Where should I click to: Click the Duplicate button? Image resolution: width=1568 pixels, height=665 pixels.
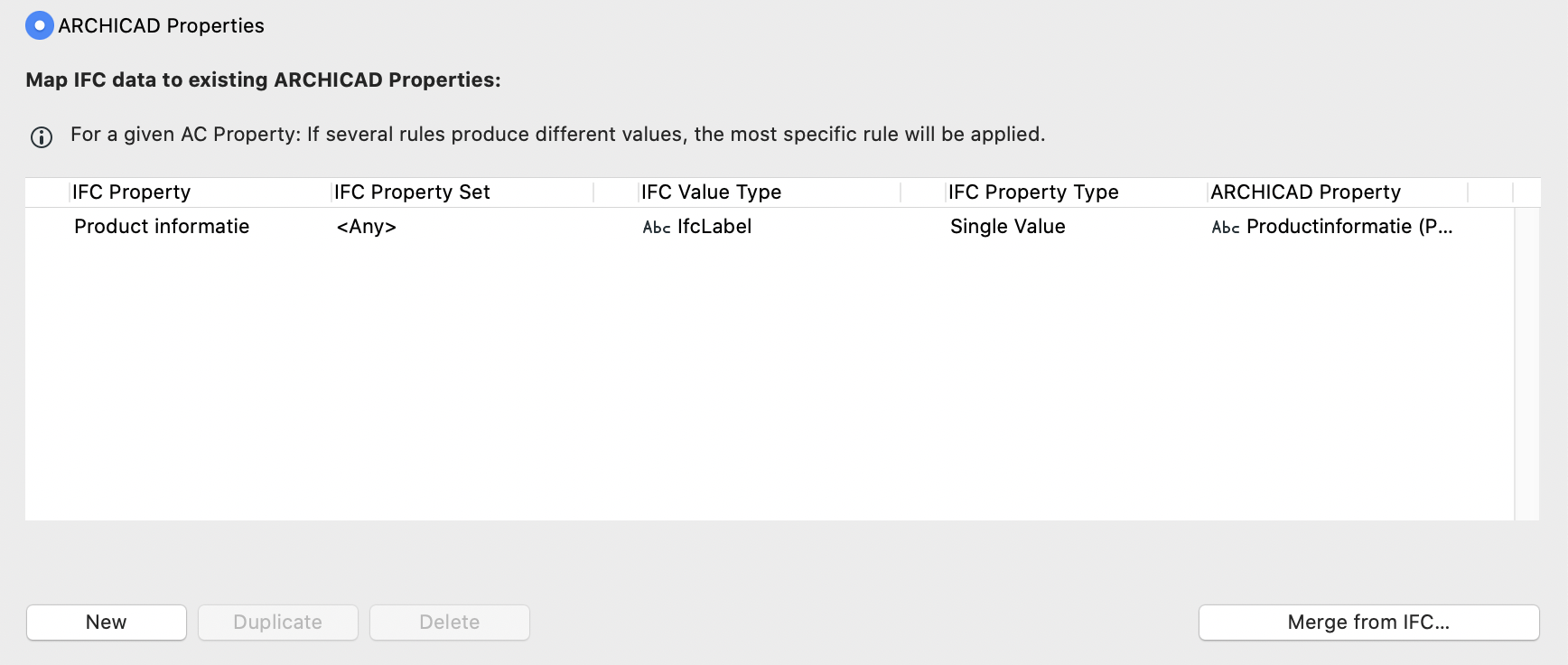278,623
